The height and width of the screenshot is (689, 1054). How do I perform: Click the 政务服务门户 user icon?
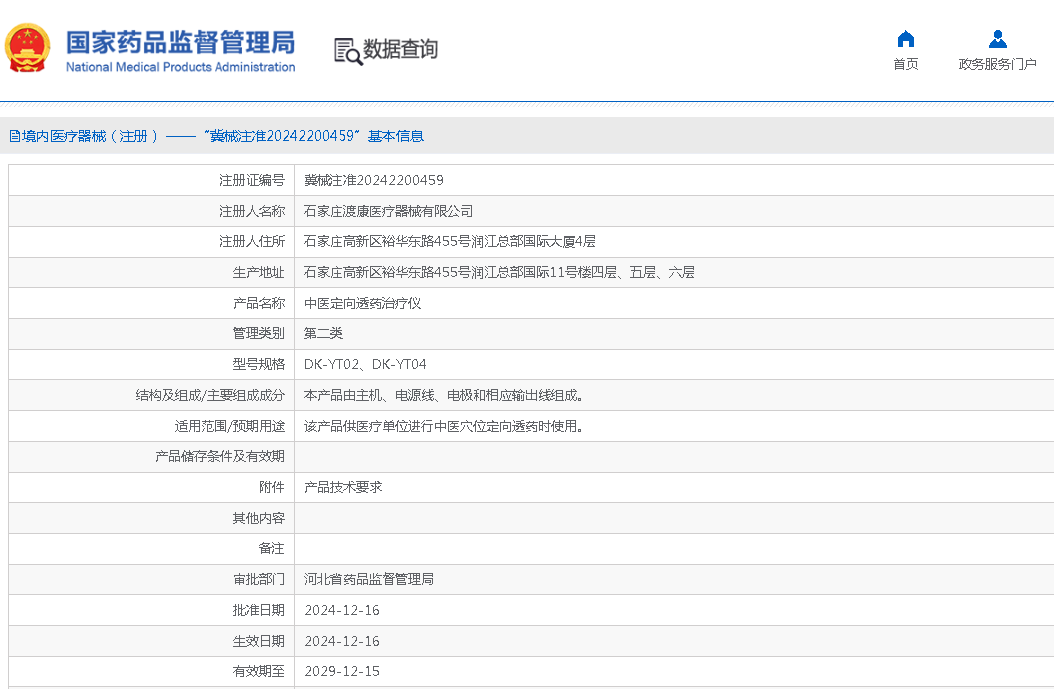(x=997, y=39)
